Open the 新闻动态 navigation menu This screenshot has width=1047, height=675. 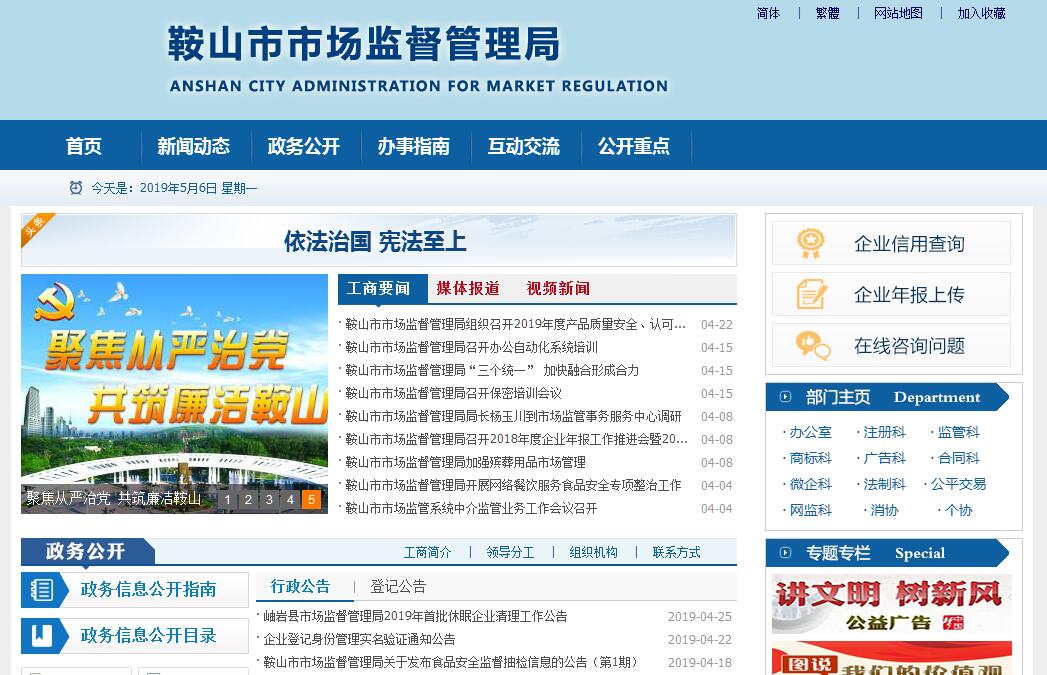point(193,146)
